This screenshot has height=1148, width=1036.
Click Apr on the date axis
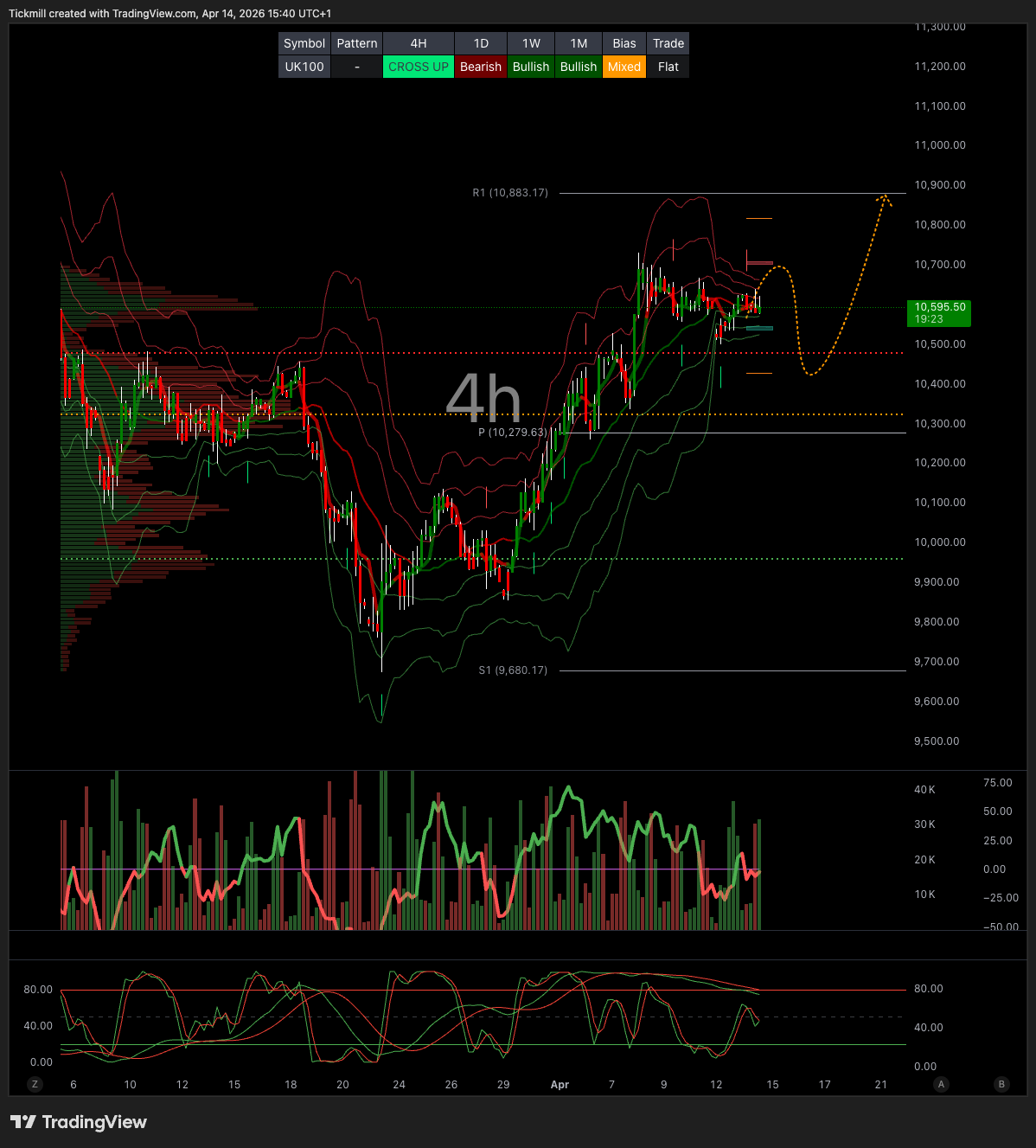click(x=560, y=1084)
